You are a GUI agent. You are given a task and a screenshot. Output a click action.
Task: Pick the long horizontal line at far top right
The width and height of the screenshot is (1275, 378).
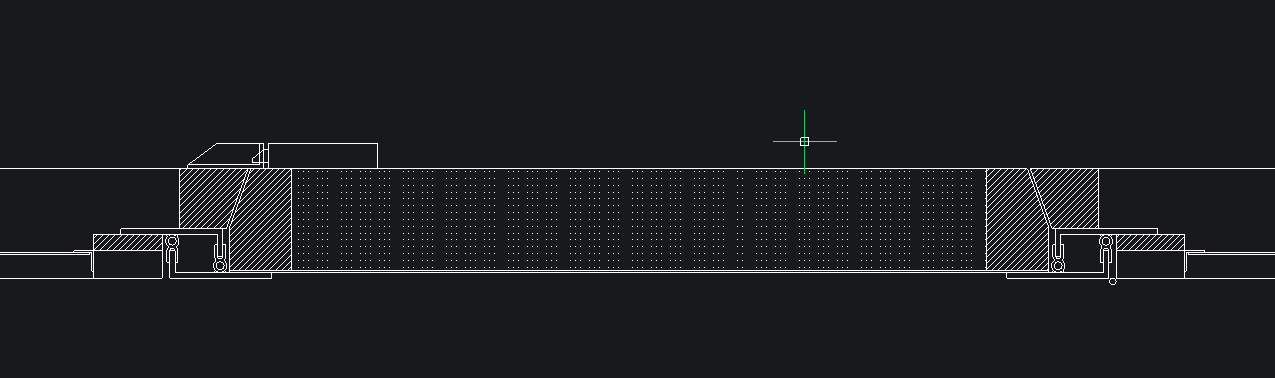[1187, 169]
